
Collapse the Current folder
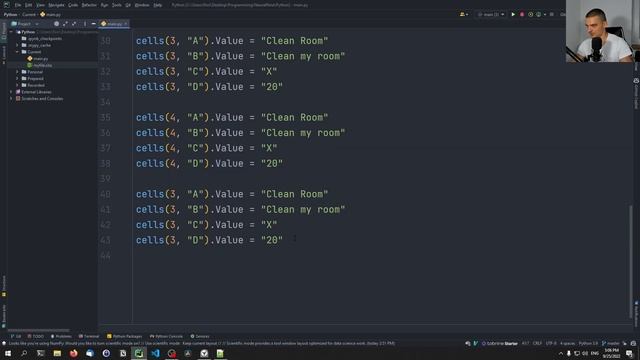coord(18,52)
